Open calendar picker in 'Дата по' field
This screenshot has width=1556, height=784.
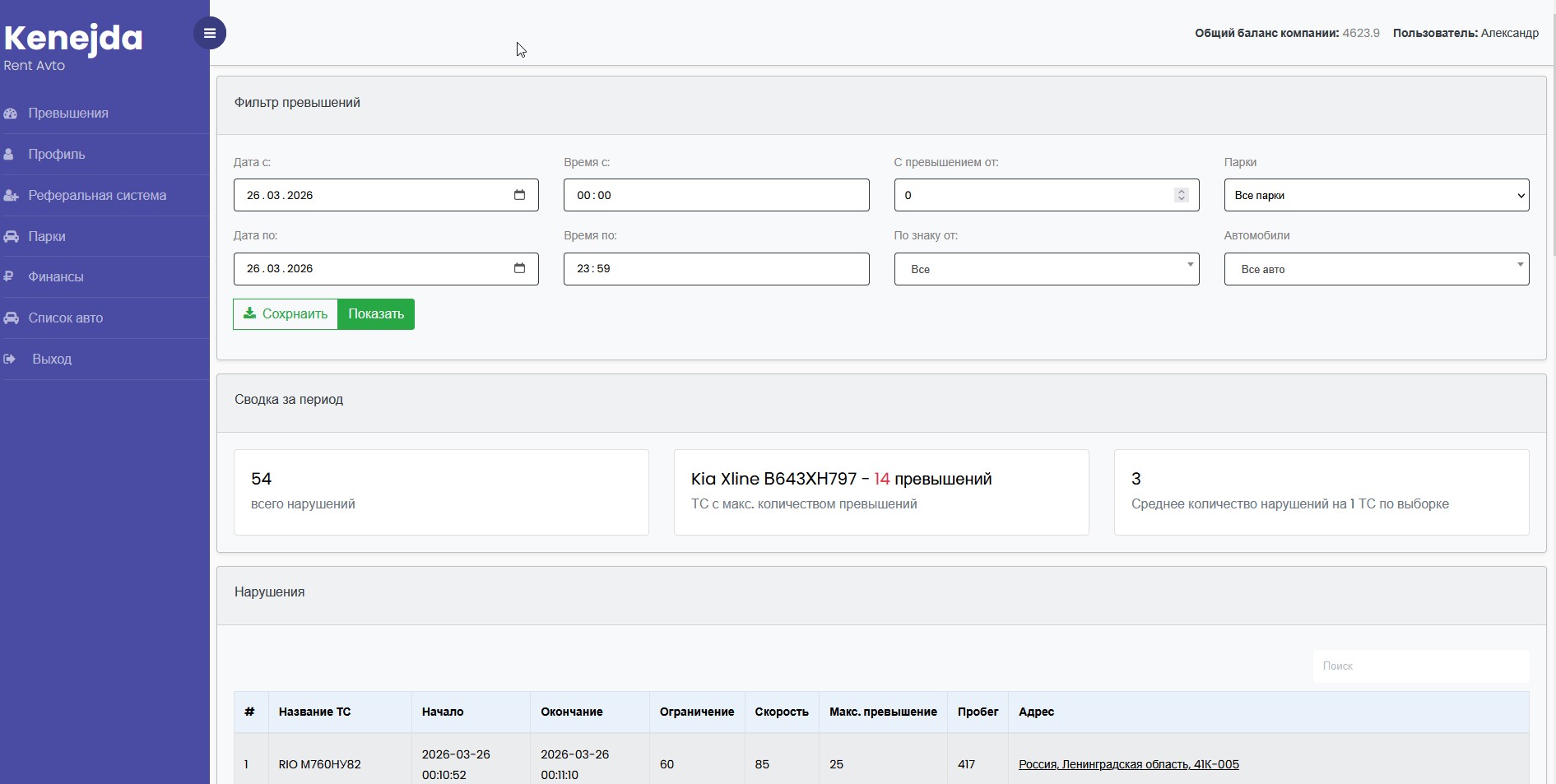[519, 268]
